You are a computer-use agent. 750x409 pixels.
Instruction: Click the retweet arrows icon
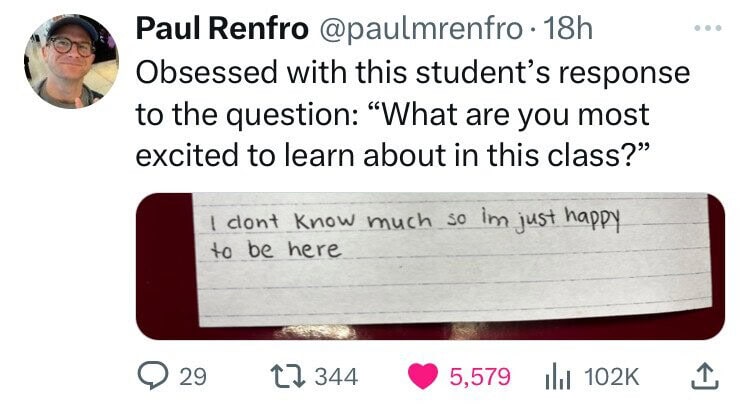point(288,376)
